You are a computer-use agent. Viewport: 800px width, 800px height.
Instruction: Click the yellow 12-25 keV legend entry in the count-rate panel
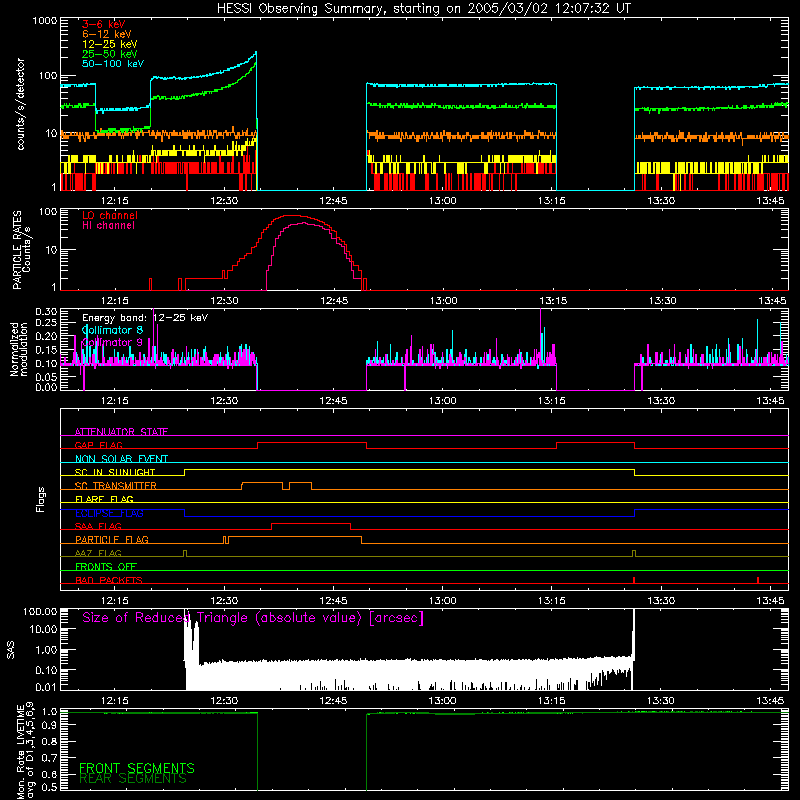(110, 44)
